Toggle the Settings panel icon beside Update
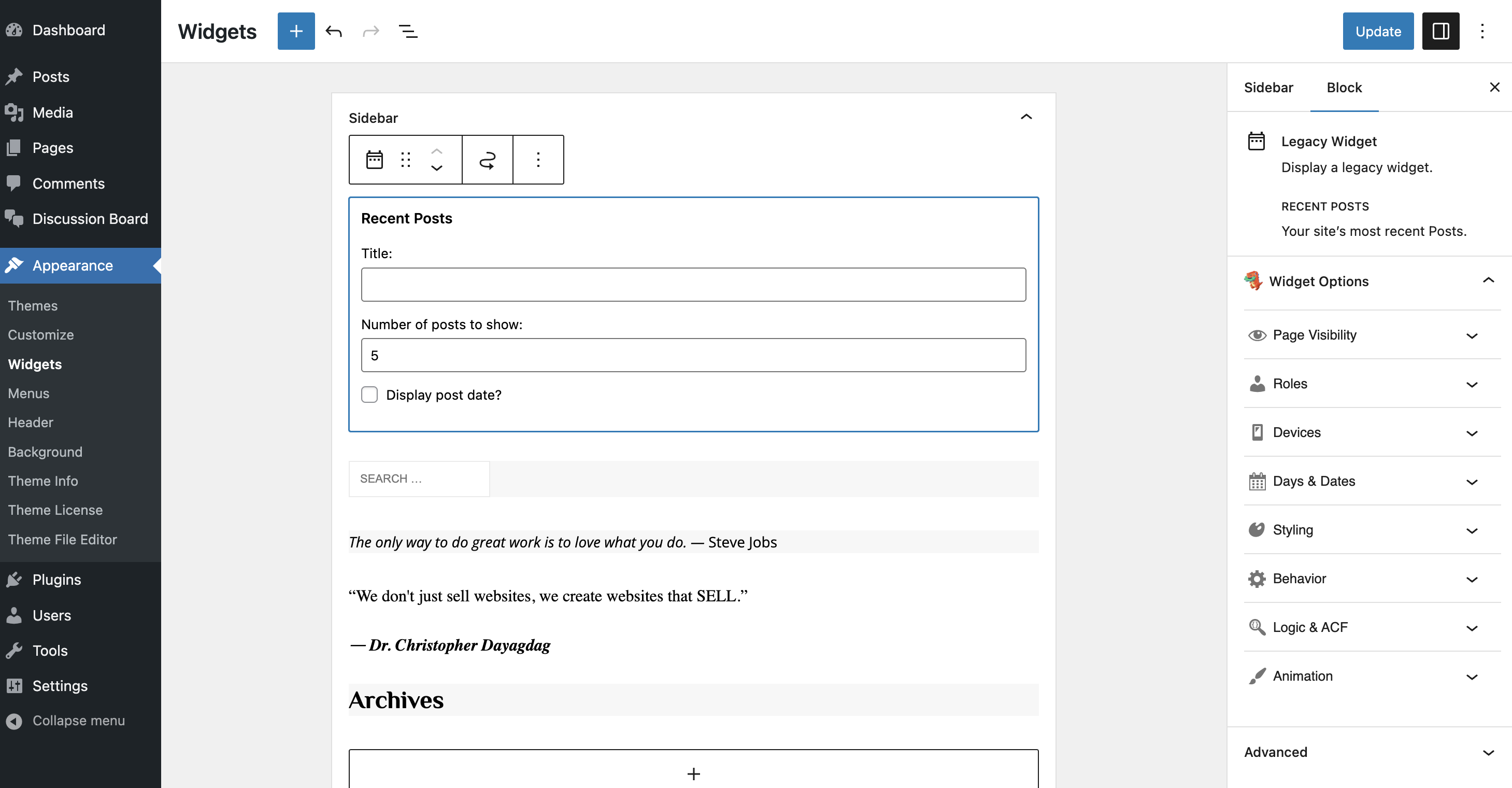The height and width of the screenshot is (788, 1512). [x=1441, y=31]
